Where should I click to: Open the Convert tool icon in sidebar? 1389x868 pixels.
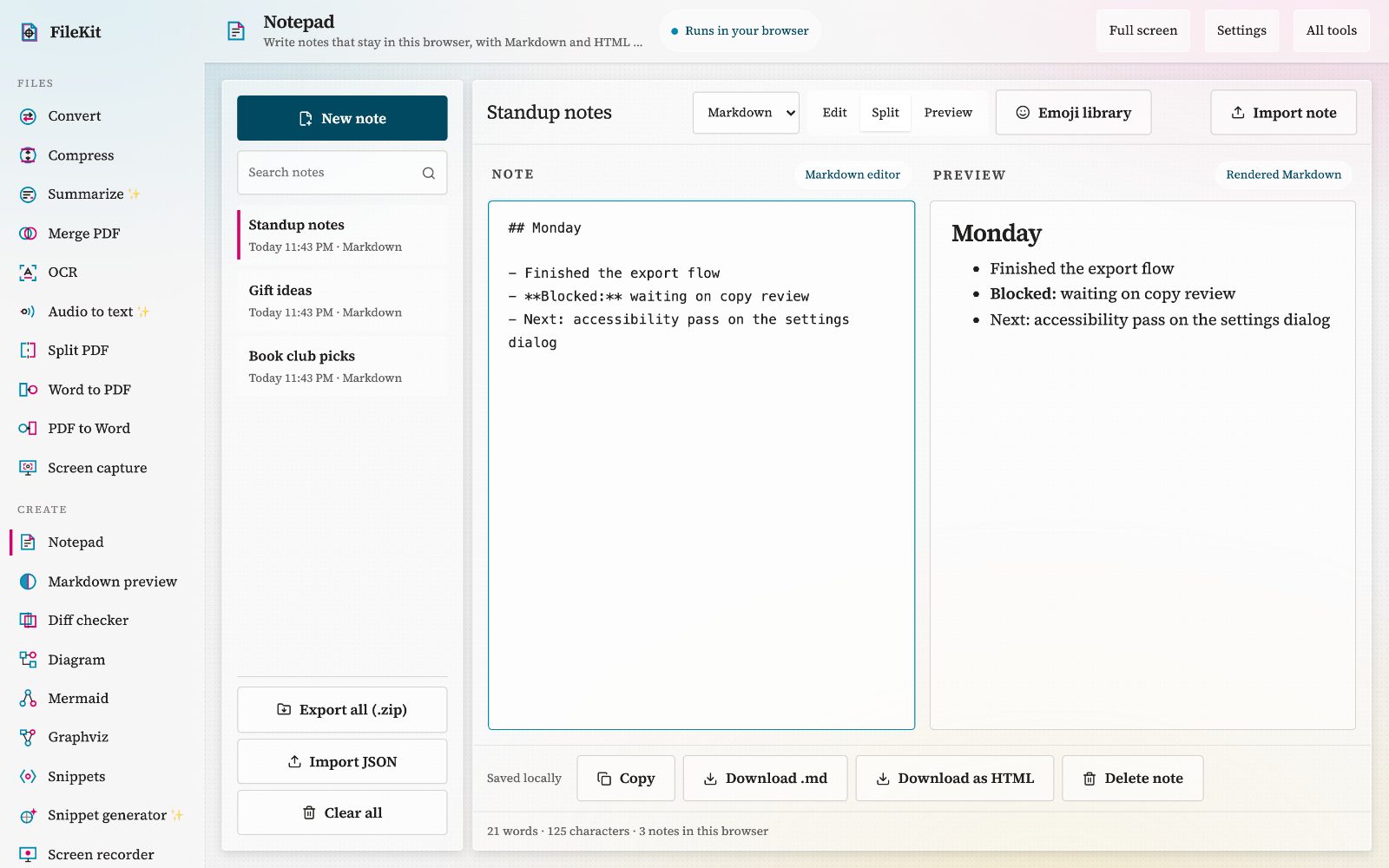(x=28, y=116)
